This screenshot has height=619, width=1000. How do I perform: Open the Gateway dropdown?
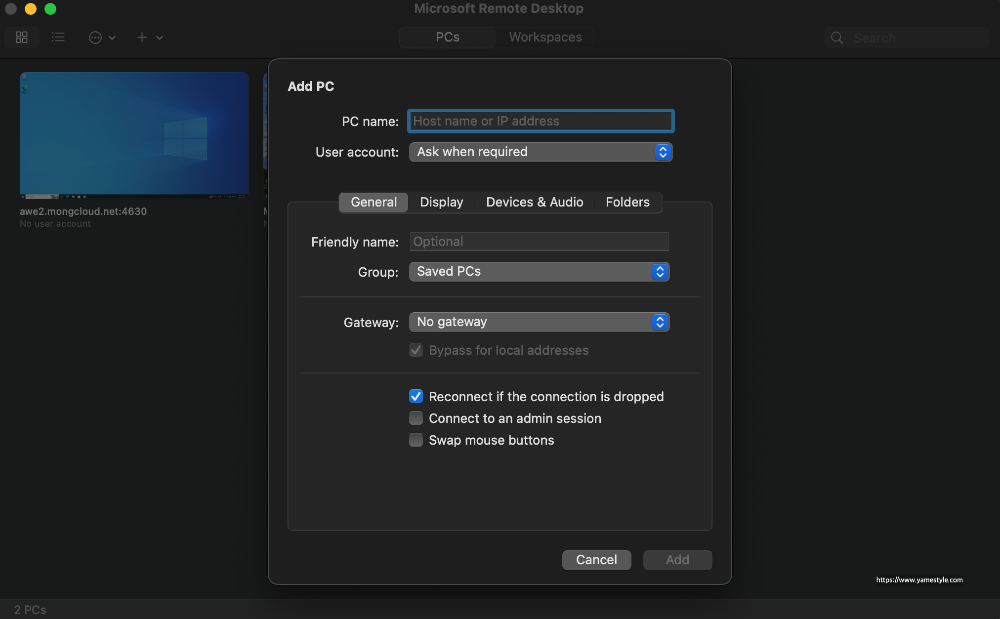[x=539, y=322]
